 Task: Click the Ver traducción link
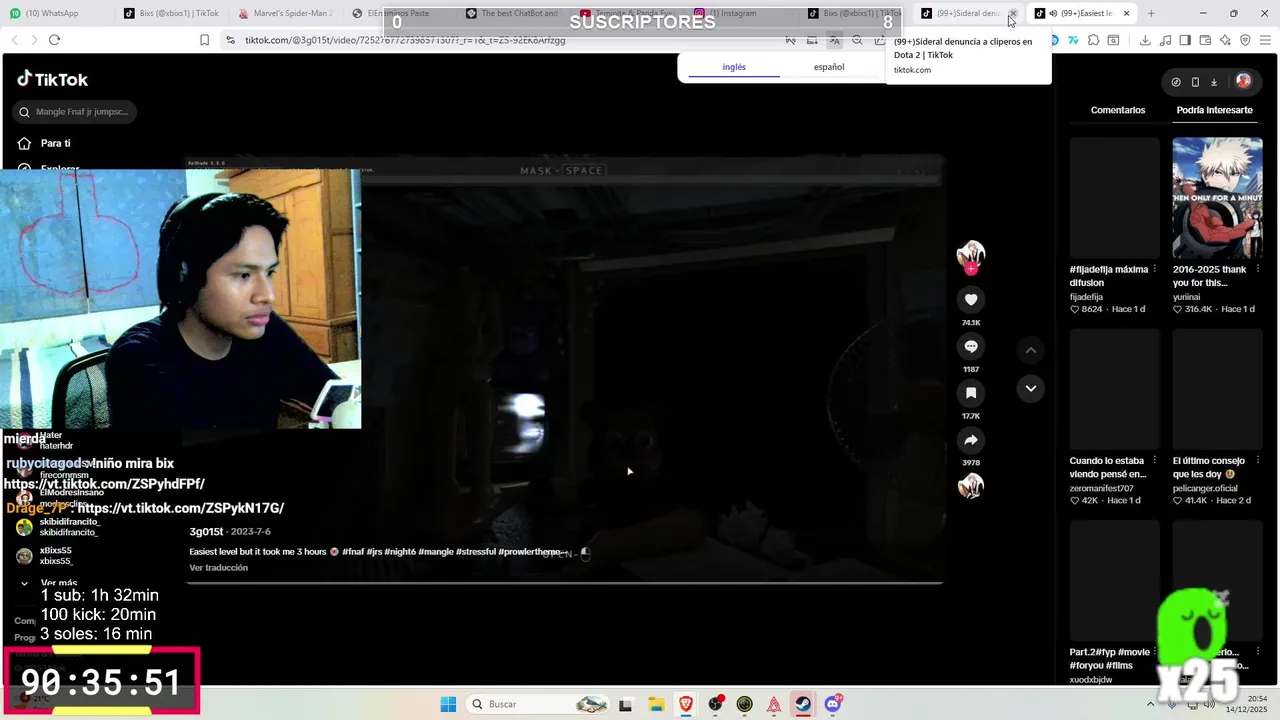[x=218, y=568]
